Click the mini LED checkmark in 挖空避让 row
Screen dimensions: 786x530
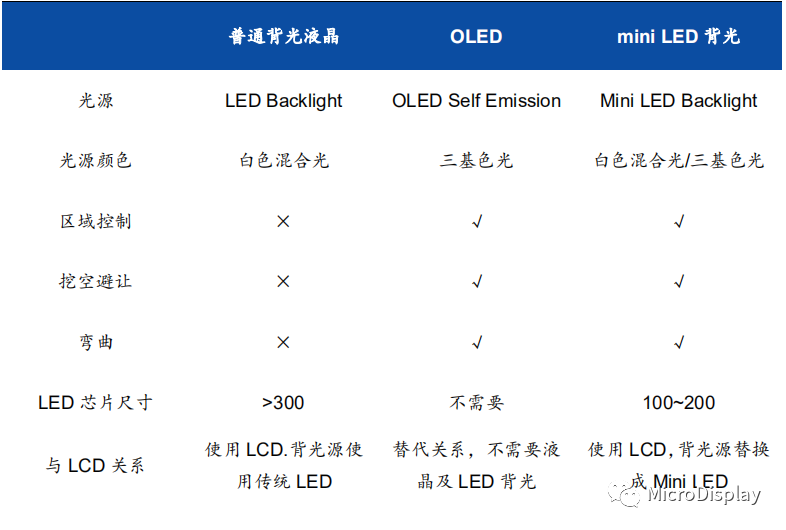click(679, 281)
